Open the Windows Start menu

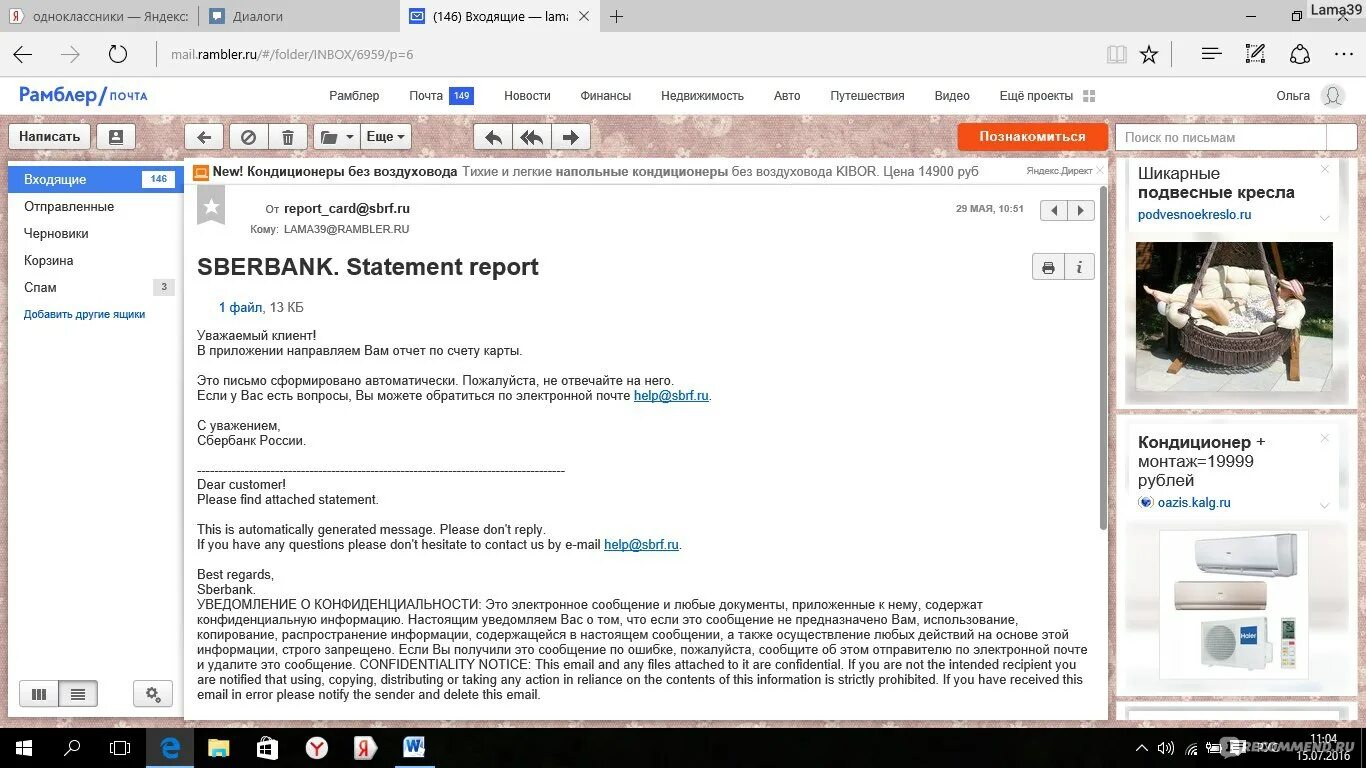[x=23, y=747]
